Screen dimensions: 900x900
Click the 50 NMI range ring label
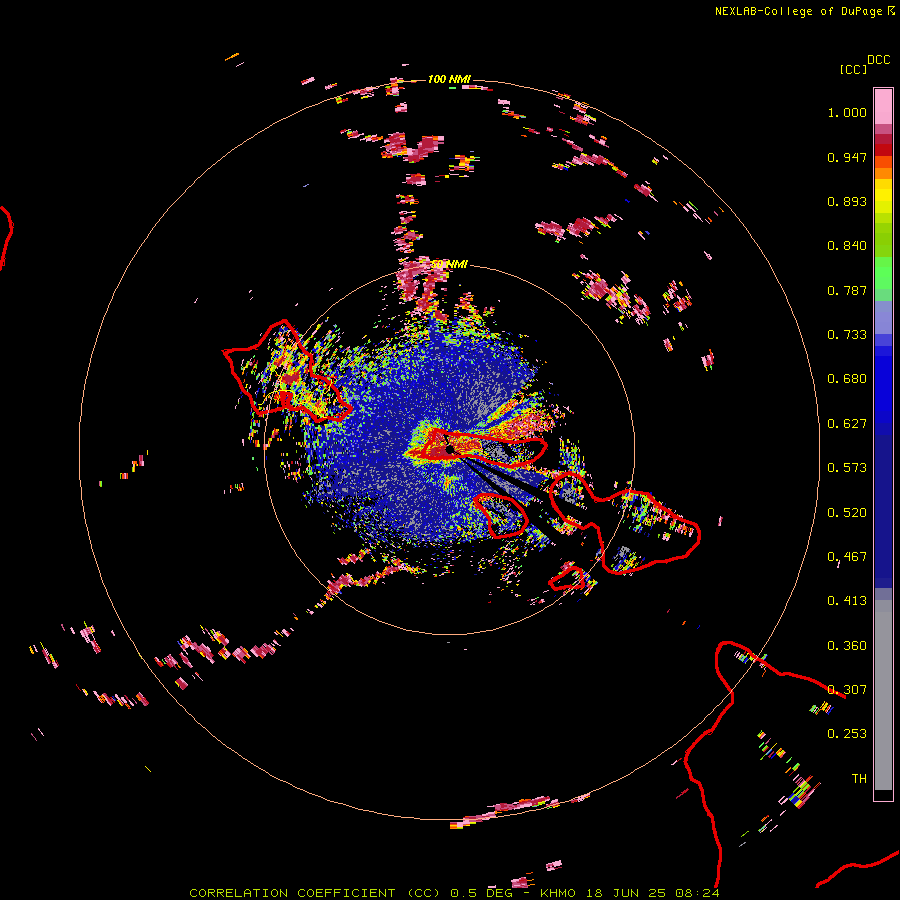pos(449,264)
